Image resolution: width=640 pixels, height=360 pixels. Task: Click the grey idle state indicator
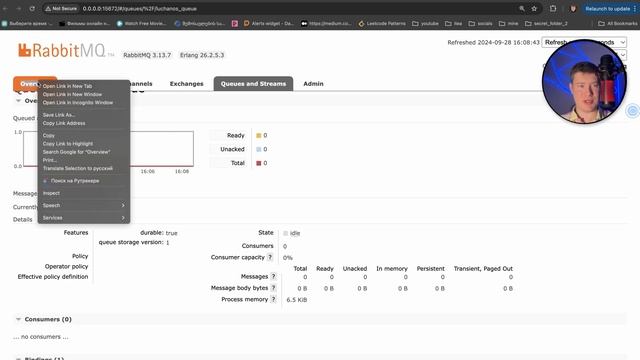(285, 233)
